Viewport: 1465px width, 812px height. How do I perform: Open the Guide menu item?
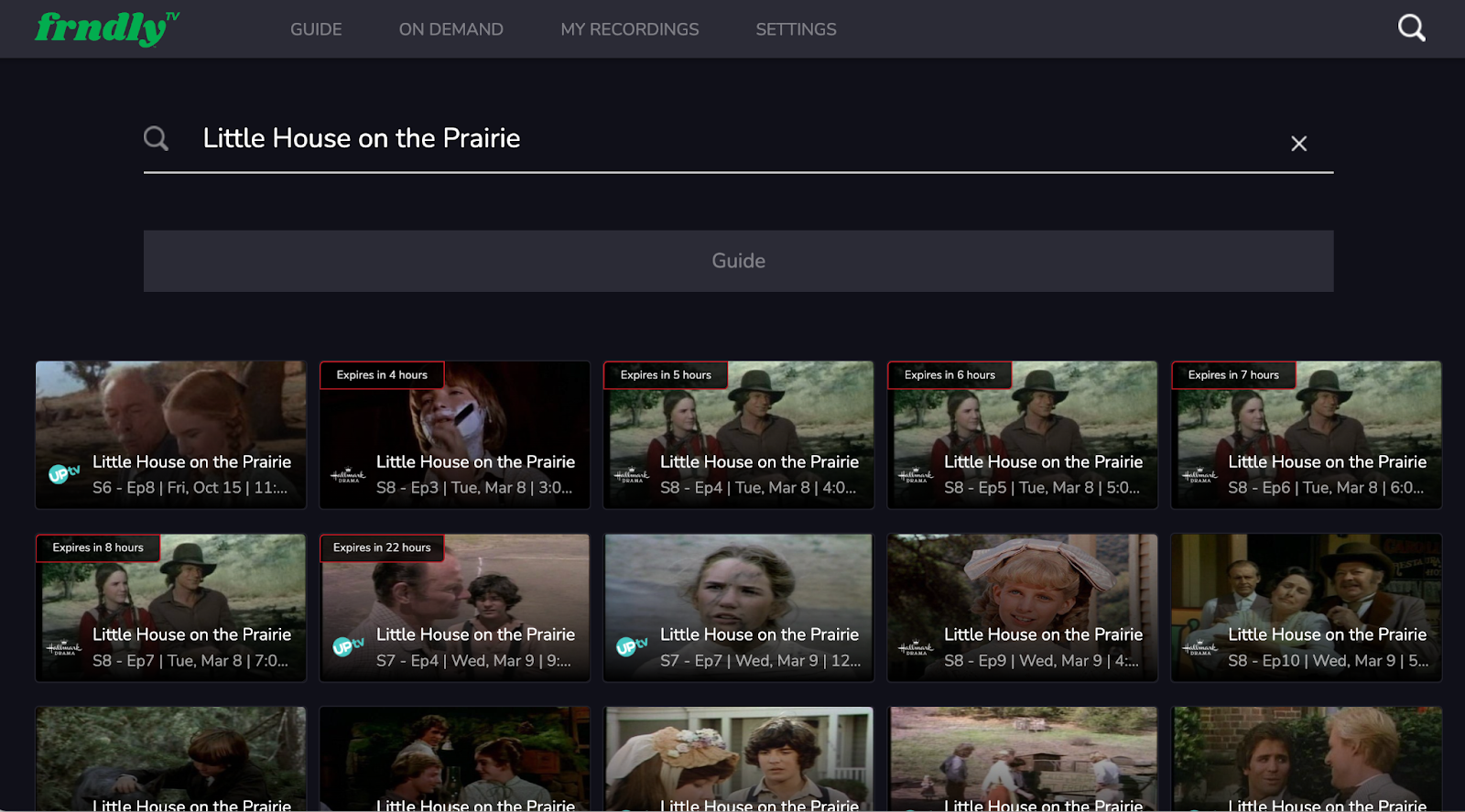point(316,29)
